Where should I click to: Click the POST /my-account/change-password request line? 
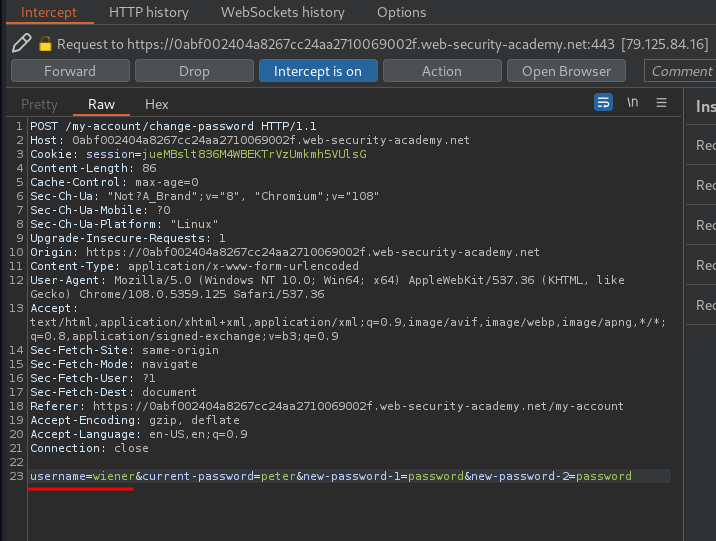point(173,126)
